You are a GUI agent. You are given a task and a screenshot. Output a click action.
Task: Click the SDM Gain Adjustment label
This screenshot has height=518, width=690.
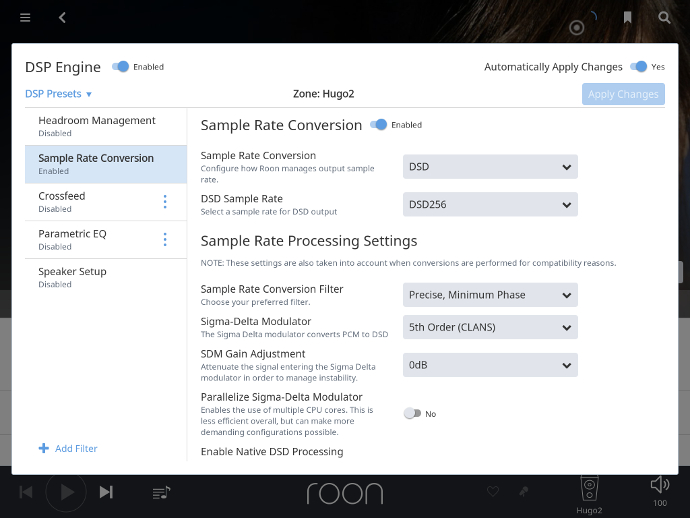coord(253,354)
